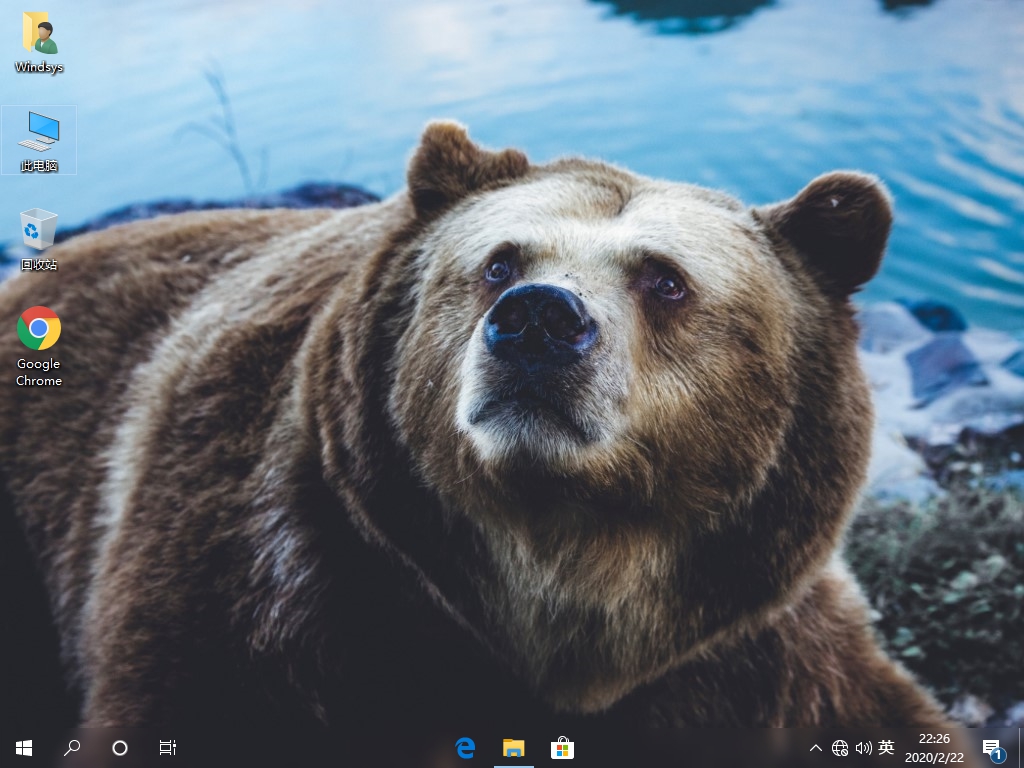Open the clock showing 22:26
Image resolution: width=1024 pixels, height=768 pixels.
[934, 739]
